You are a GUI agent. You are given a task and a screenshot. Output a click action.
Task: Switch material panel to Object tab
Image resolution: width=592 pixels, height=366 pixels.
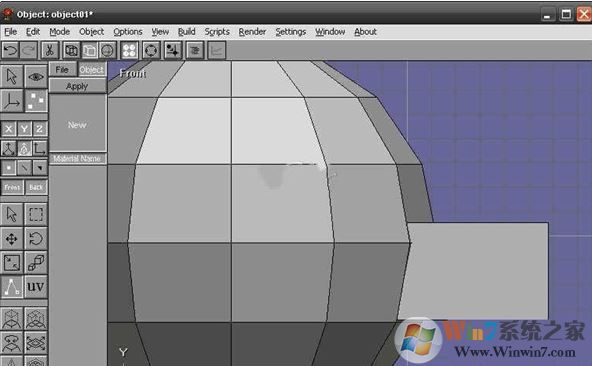(x=92, y=69)
